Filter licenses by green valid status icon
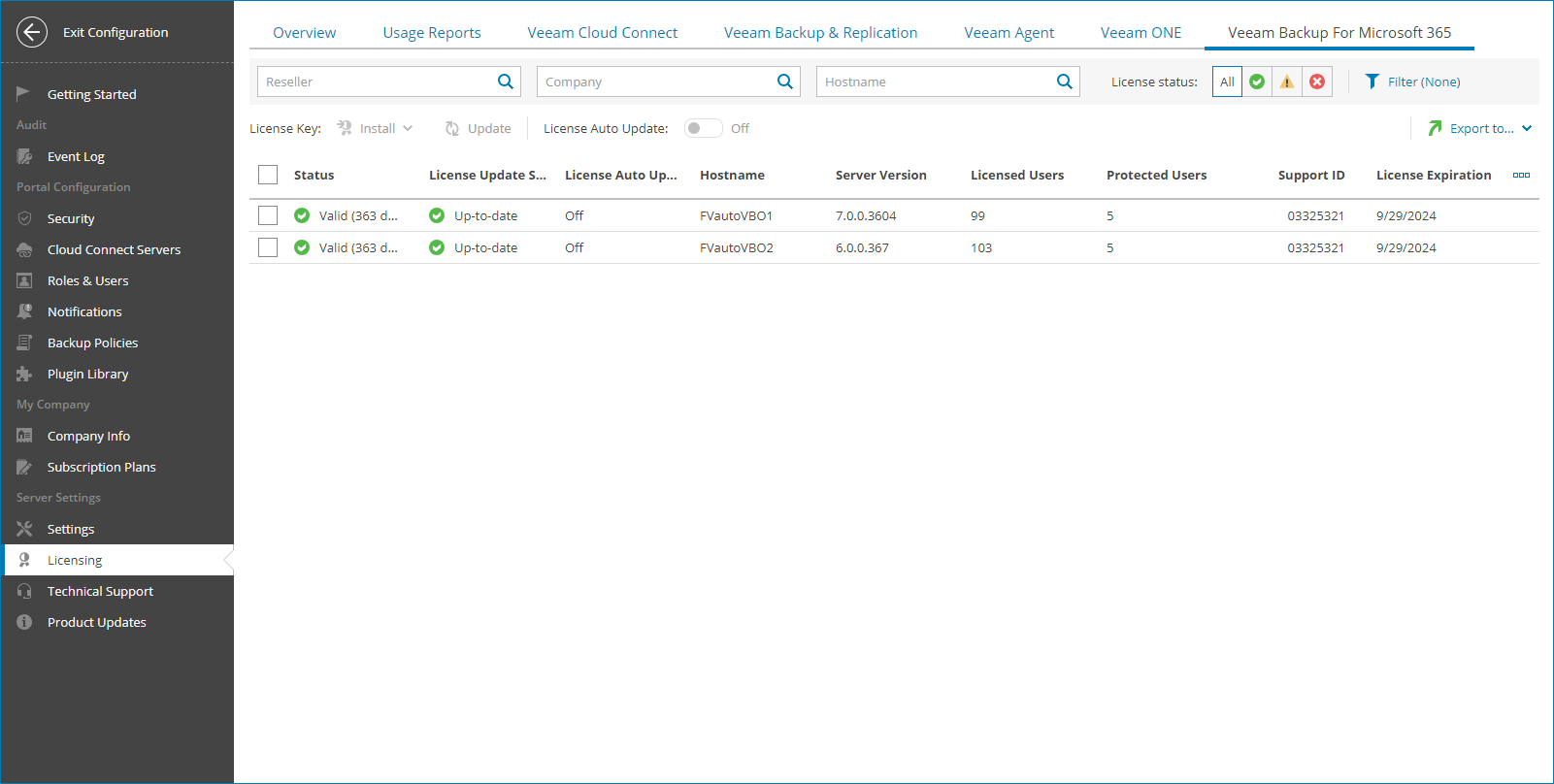This screenshot has height=784, width=1554. (1257, 82)
